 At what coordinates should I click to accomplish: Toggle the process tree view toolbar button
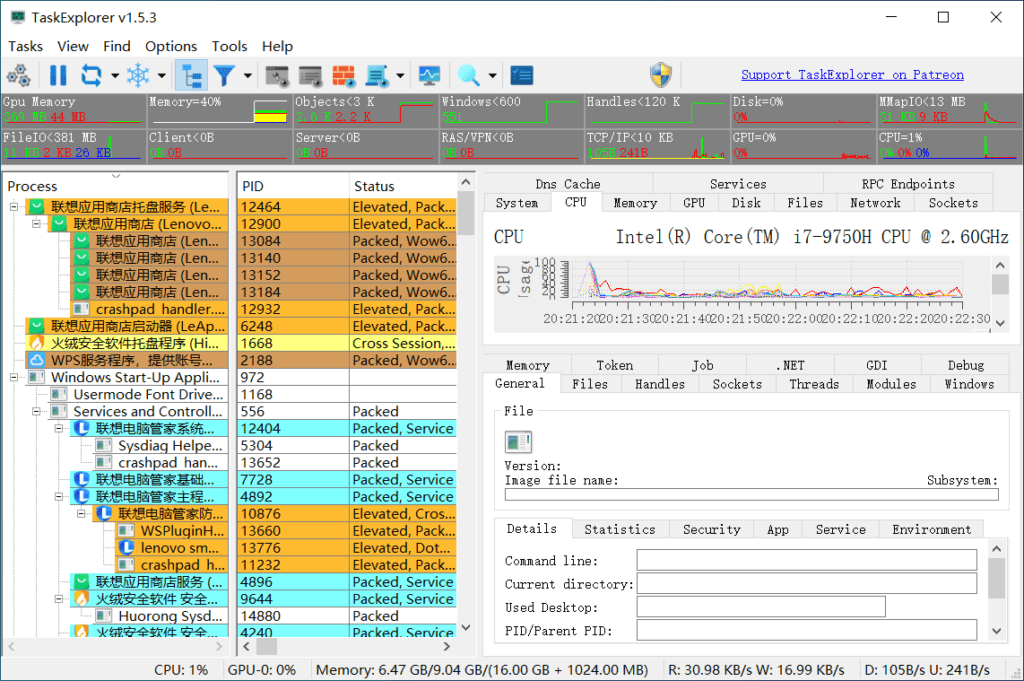[191, 76]
